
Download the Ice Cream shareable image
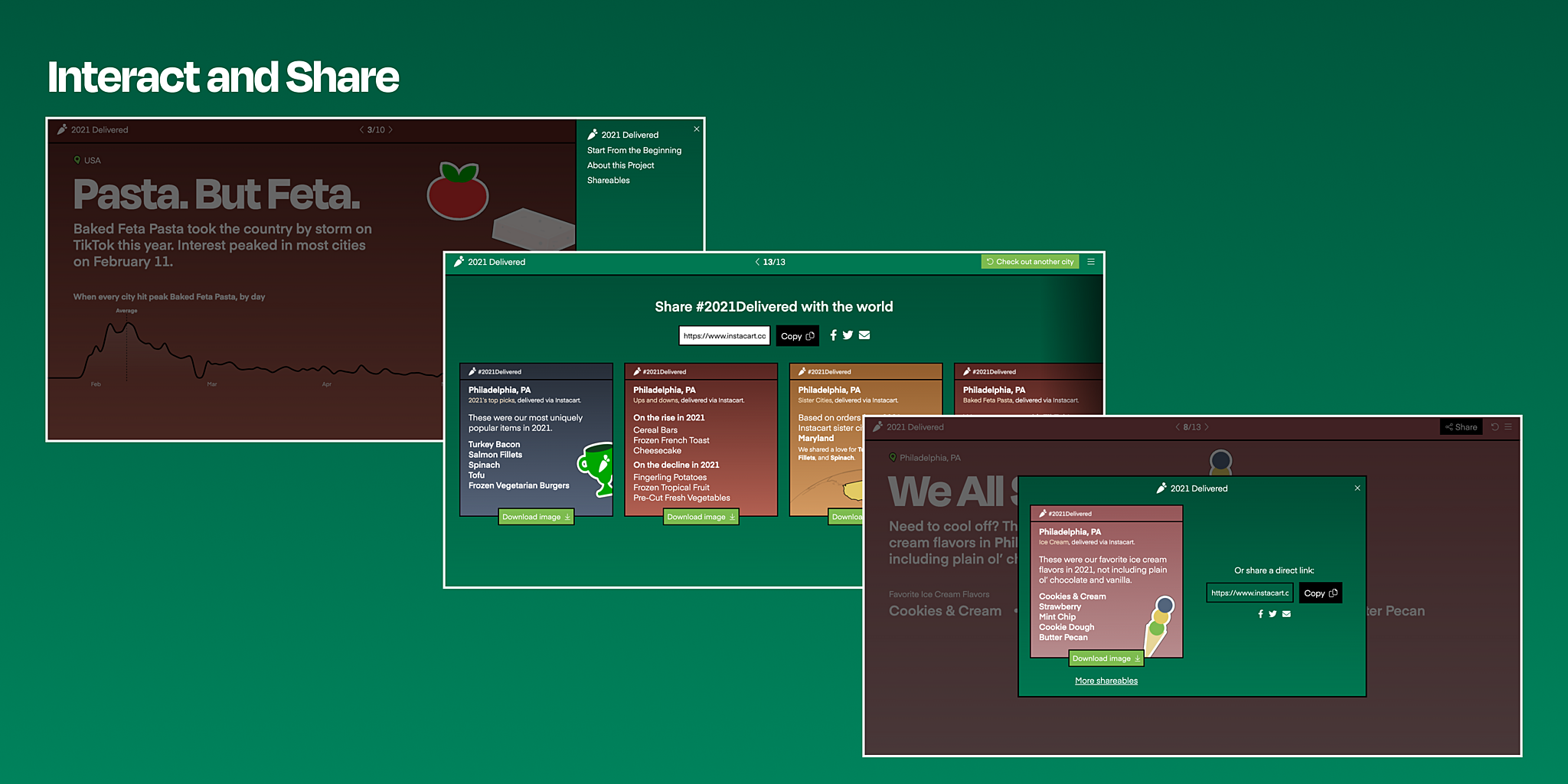click(x=1106, y=658)
